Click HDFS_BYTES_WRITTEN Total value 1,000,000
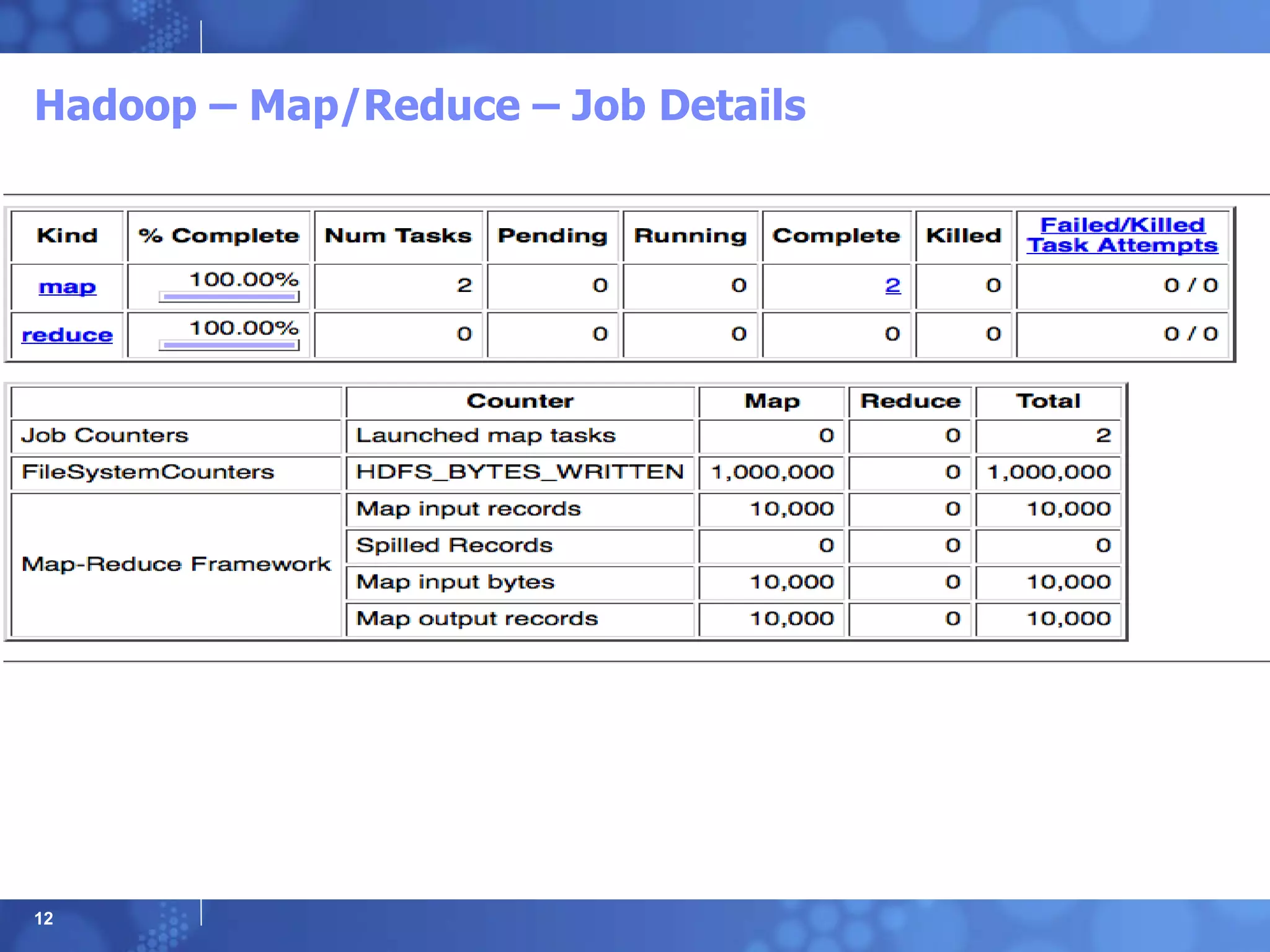The width and height of the screenshot is (1270, 952). pos(1049,473)
